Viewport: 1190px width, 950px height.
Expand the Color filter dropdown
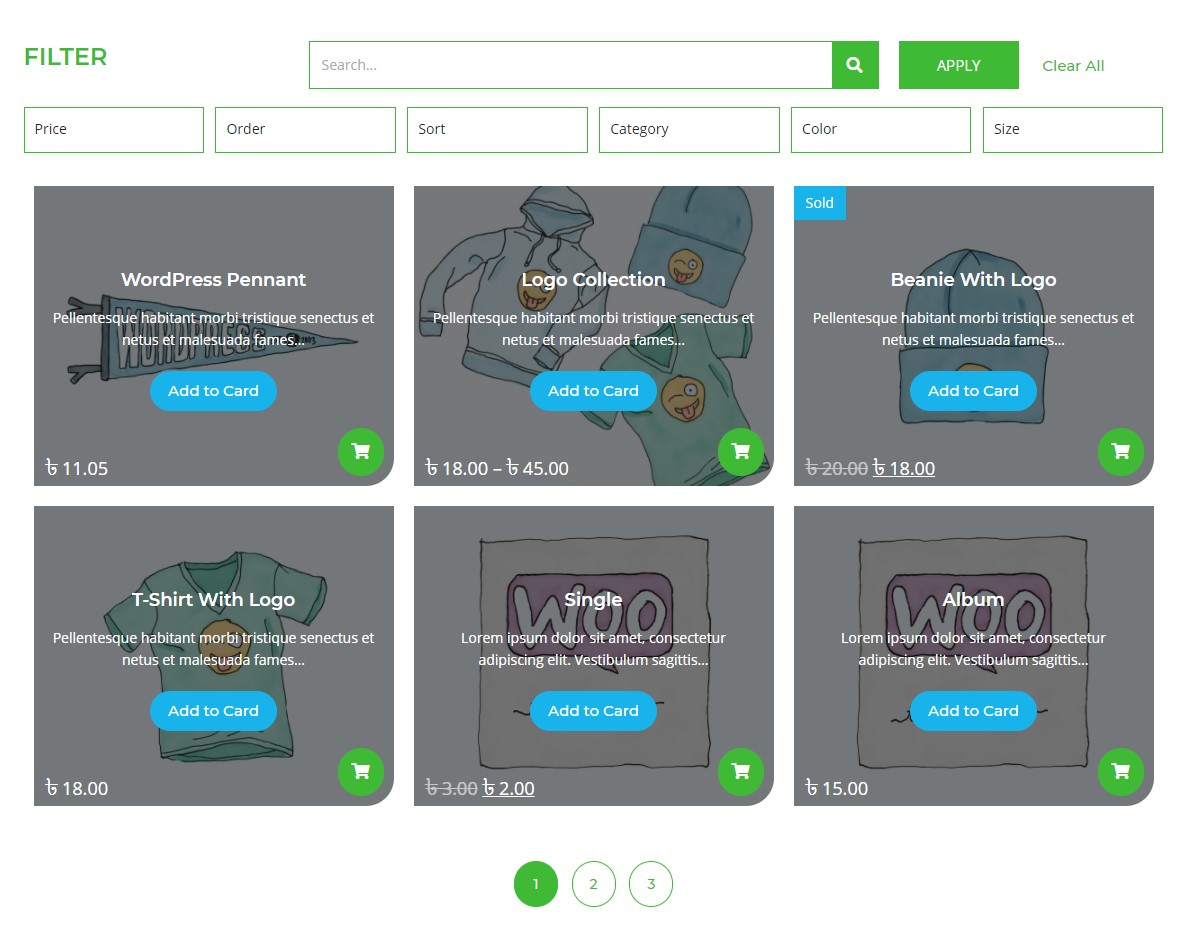pyautogui.click(x=881, y=130)
